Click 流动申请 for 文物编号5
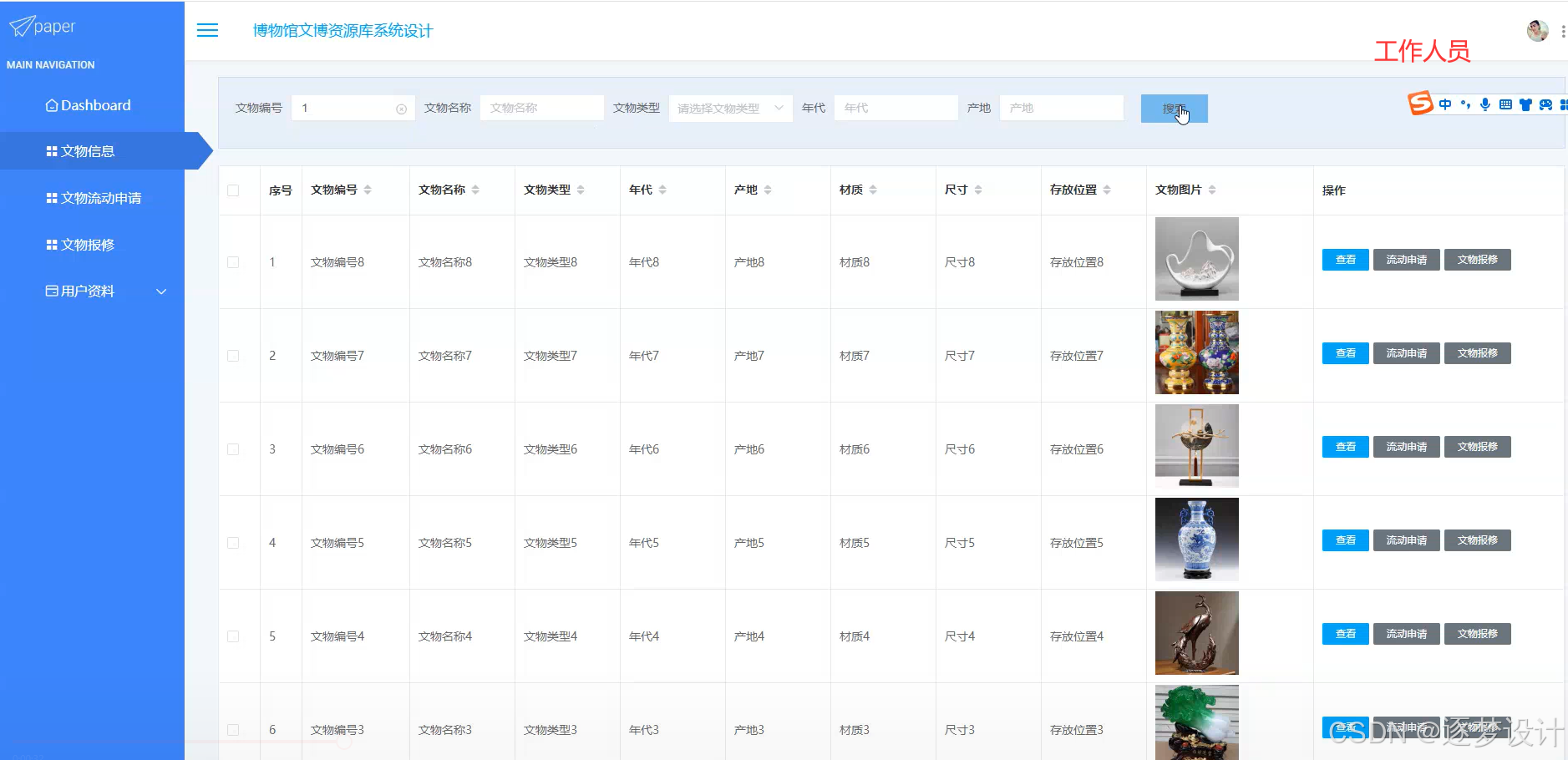 [1407, 540]
